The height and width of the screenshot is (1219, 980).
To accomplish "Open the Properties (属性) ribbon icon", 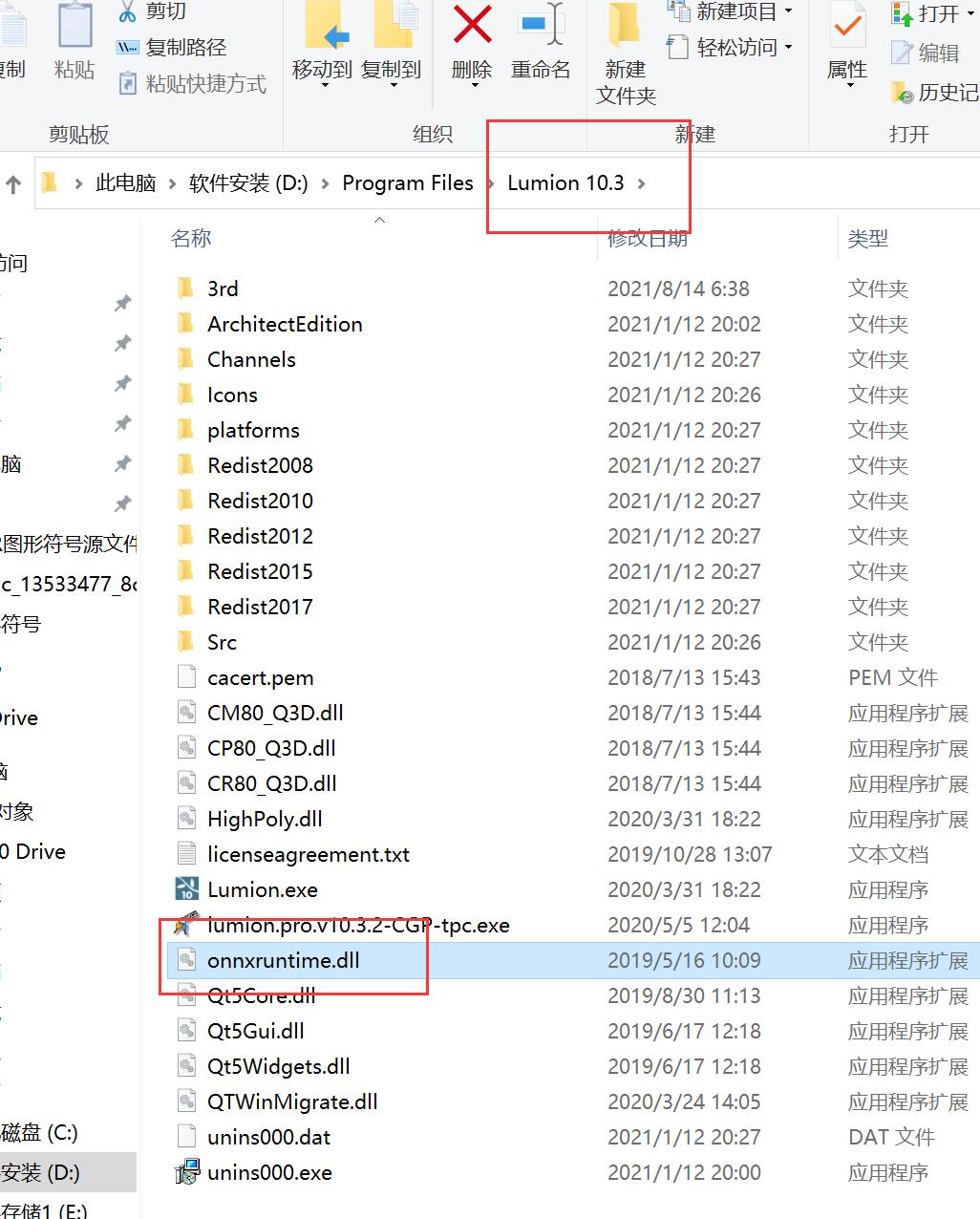I will point(847,29).
